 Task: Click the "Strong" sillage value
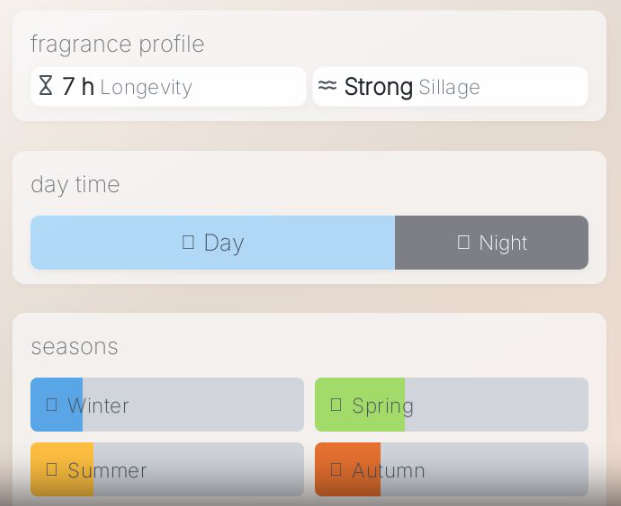tap(378, 87)
